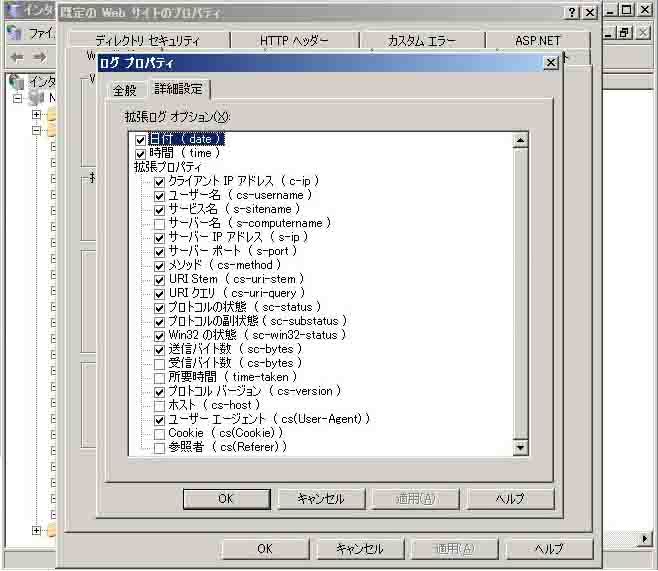Open the HTTP ヘッダー tab
Image resolution: width=658 pixels, height=571 pixels.
[x=294, y=41]
